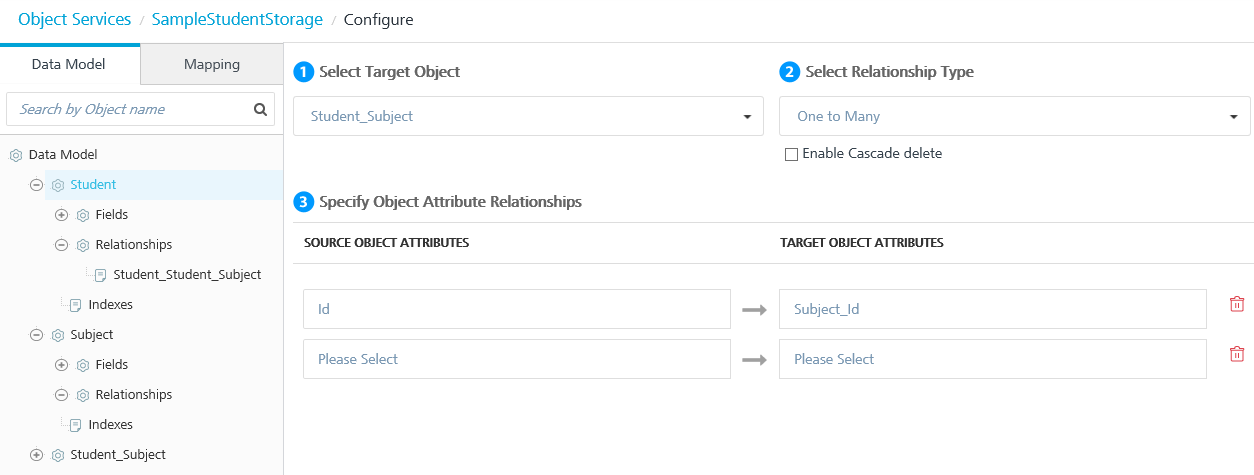This screenshot has height=475, width=1254.
Task: Switch to the Mapping tab
Action: coord(212,65)
